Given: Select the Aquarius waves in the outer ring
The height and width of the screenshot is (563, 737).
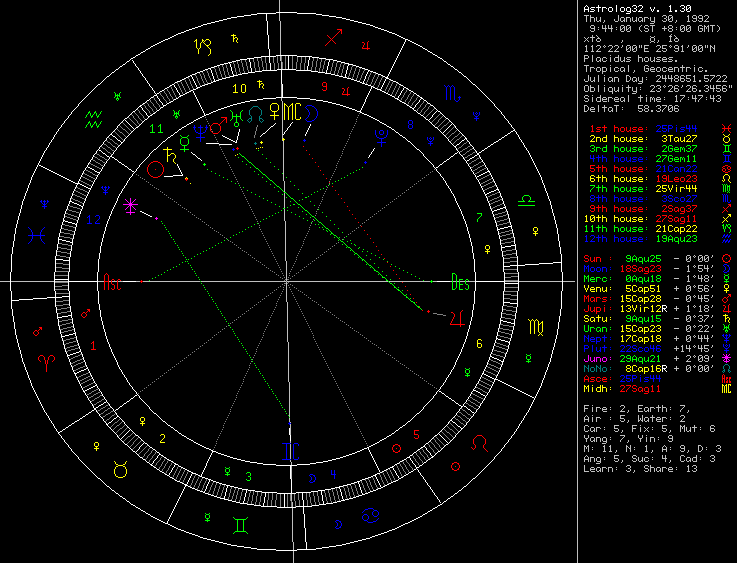Looking at the screenshot, I should (93, 119).
